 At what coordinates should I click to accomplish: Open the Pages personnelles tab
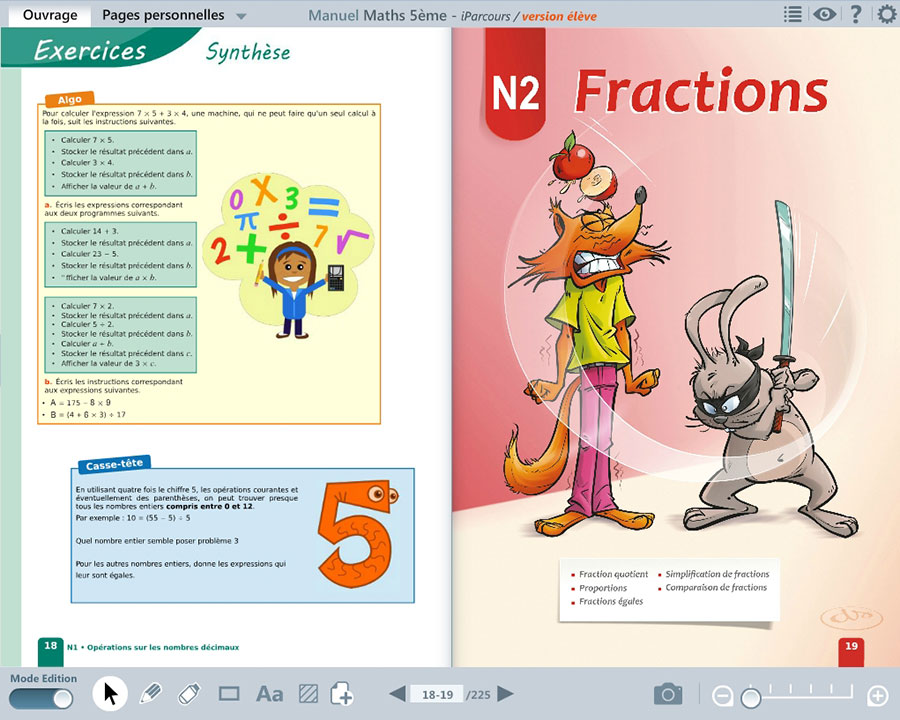click(163, 15)
